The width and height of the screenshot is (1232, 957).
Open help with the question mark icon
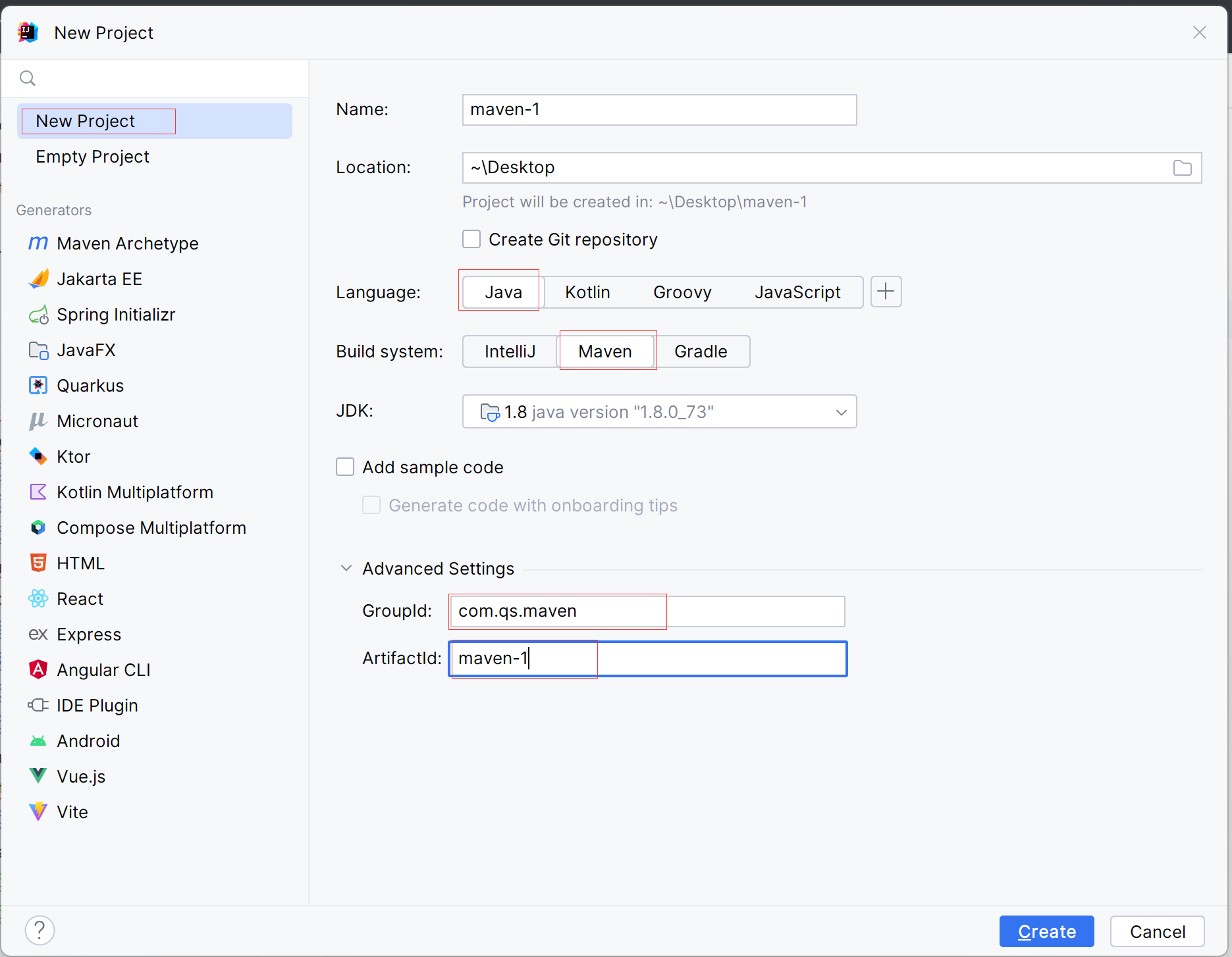[40, 931]
